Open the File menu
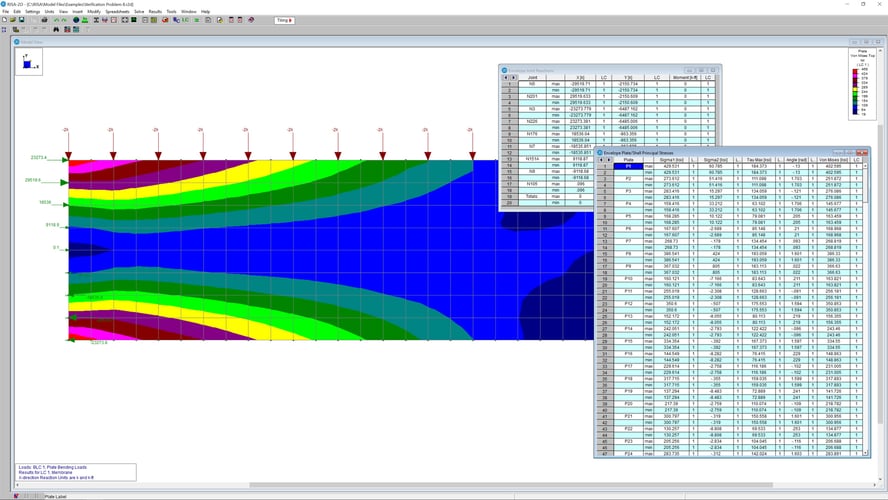Screen dimensions: 888x500 tap(5, 11)
